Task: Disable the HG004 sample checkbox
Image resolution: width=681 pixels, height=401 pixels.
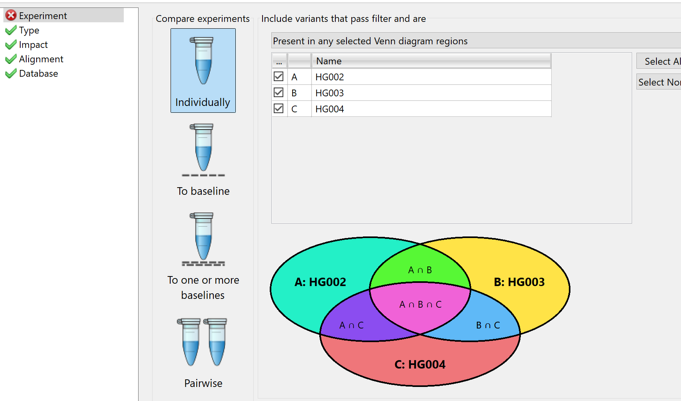Action: (278, 108)
